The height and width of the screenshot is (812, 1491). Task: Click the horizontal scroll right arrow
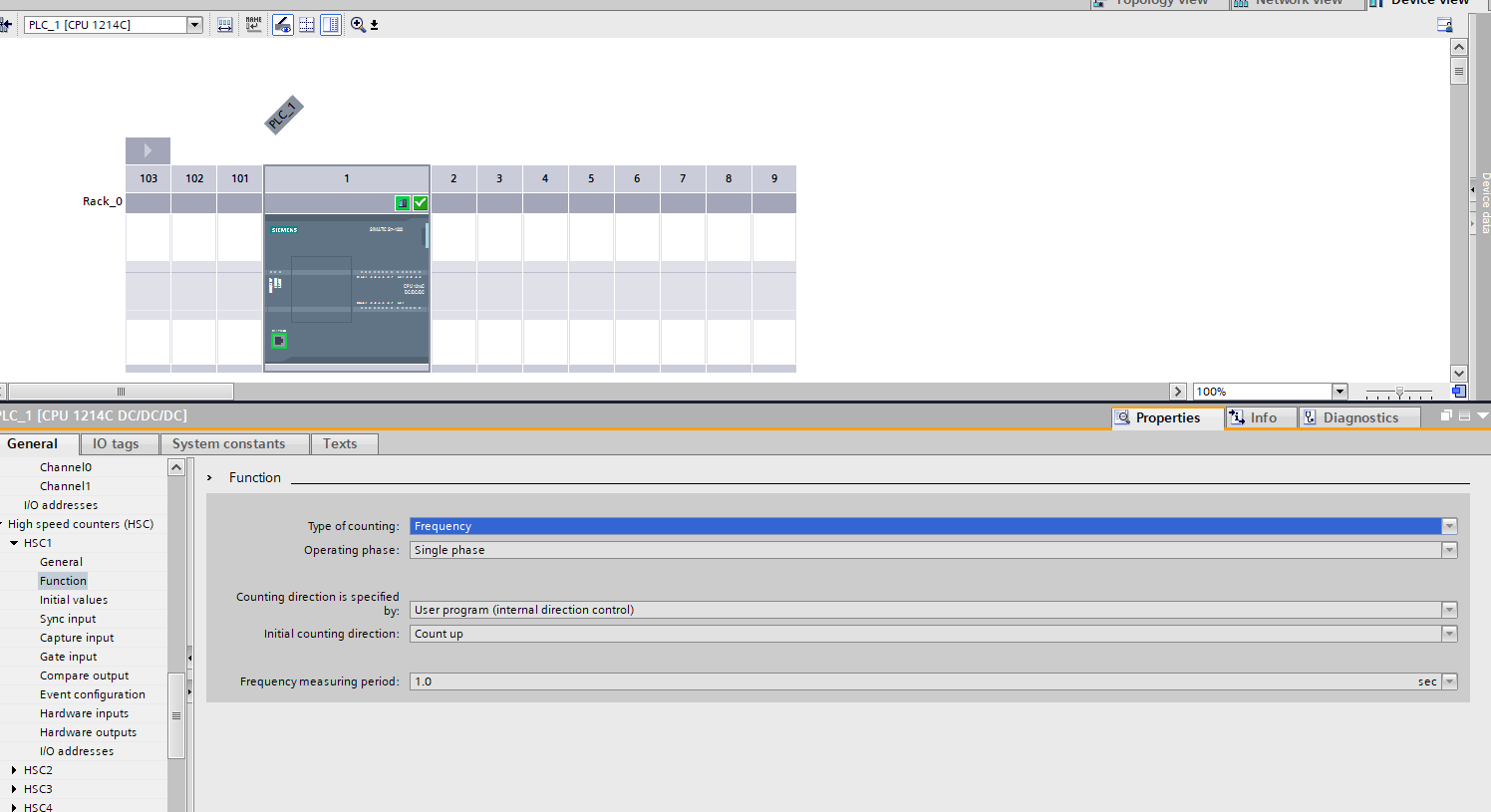(x=1178, y=392)
